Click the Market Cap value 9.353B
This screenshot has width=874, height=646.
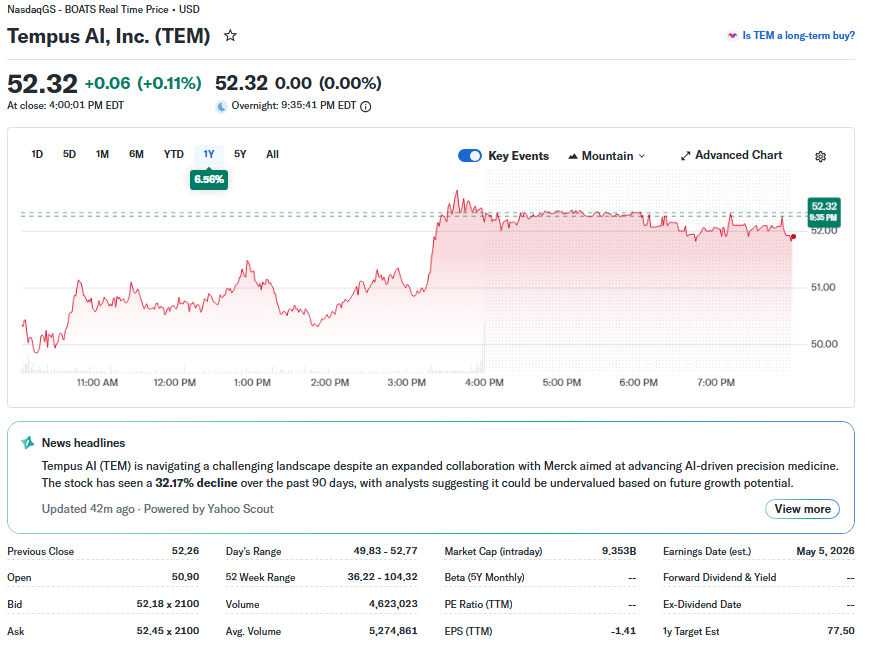[619, 551]
